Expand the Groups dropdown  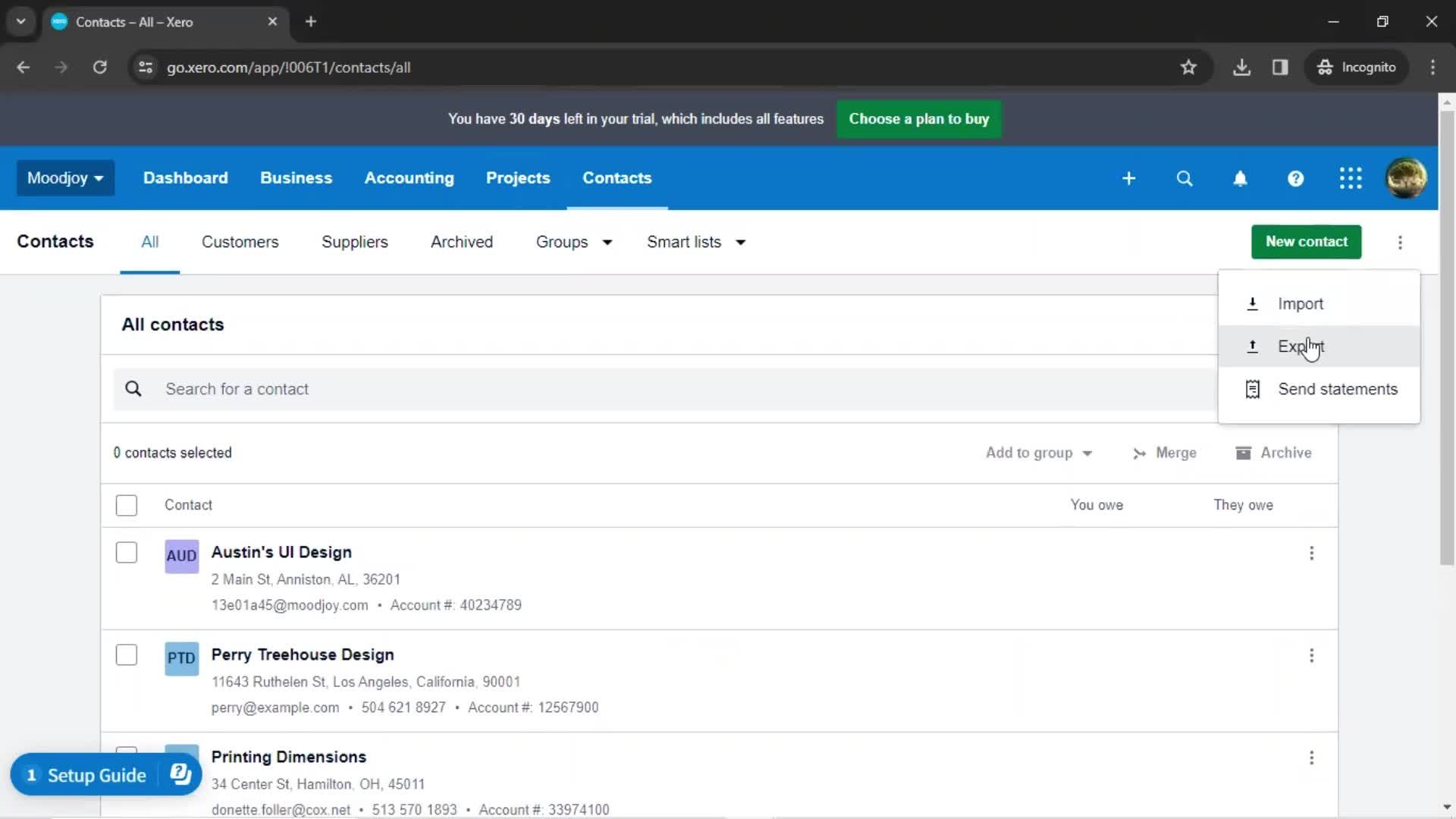point(573,242)
